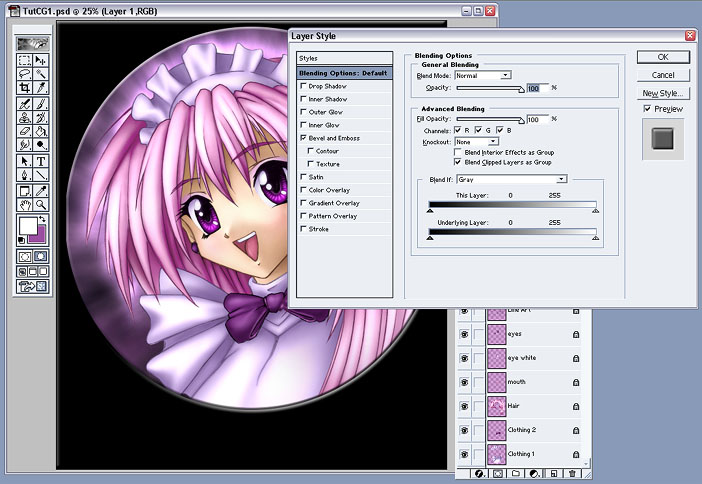Open the Blend If dropdown
The height and width of the screenshot is (484, 702).
(x=512, y=179)
